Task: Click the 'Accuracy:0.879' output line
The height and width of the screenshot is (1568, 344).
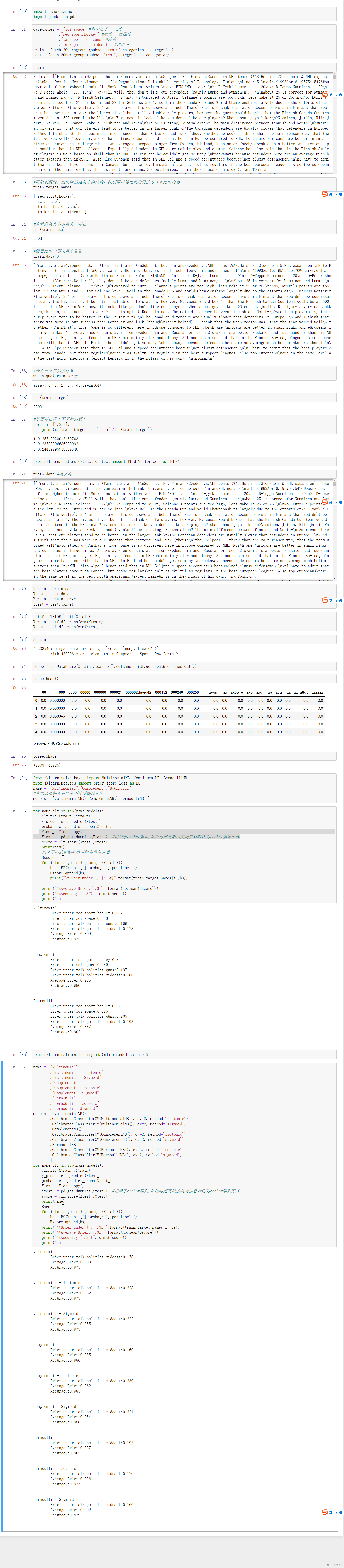Action: coord(65,1515)
